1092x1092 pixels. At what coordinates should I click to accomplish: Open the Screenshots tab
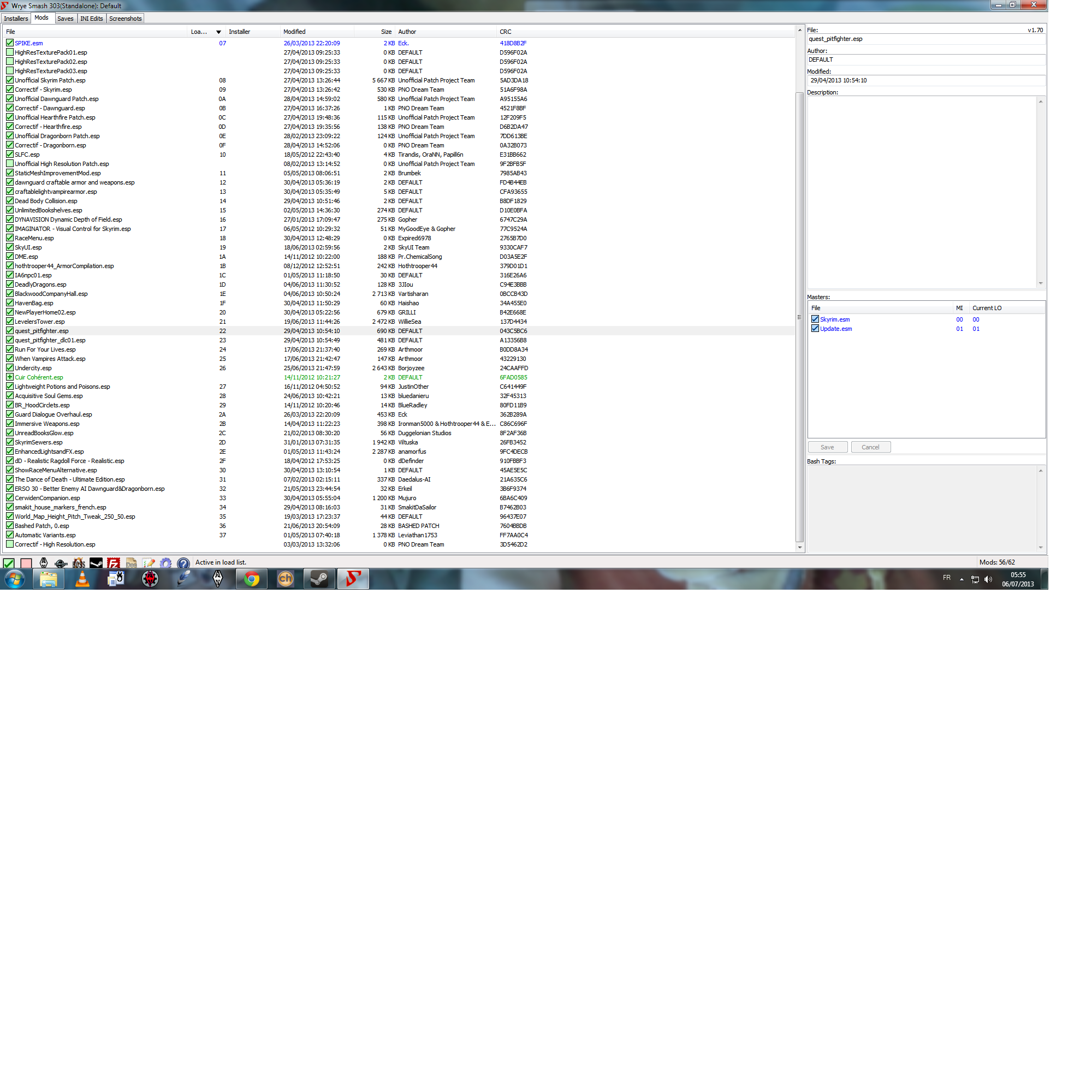126,19
